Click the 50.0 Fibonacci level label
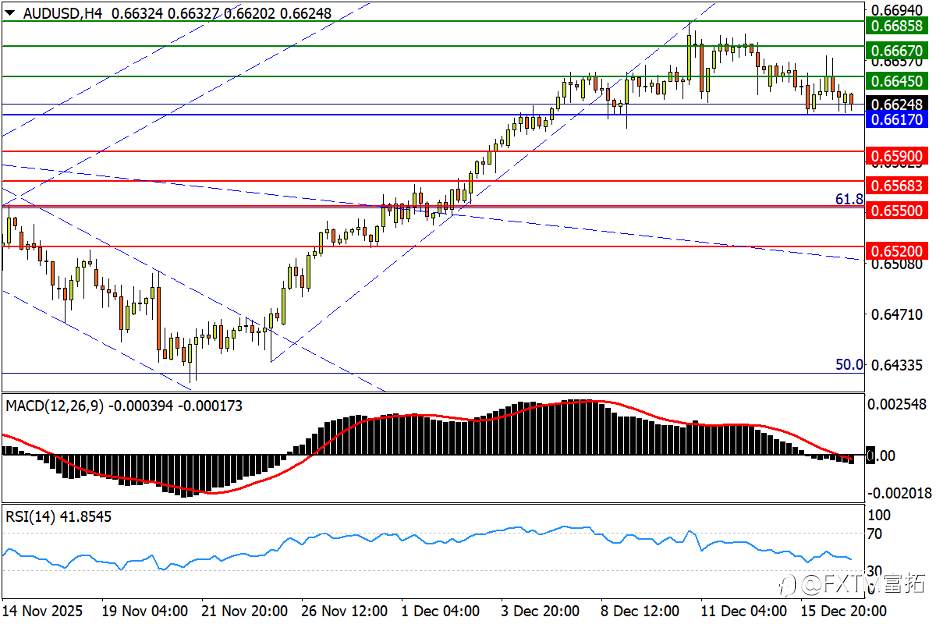This screenshot has height=624, width=936. (x=849, y=364)
